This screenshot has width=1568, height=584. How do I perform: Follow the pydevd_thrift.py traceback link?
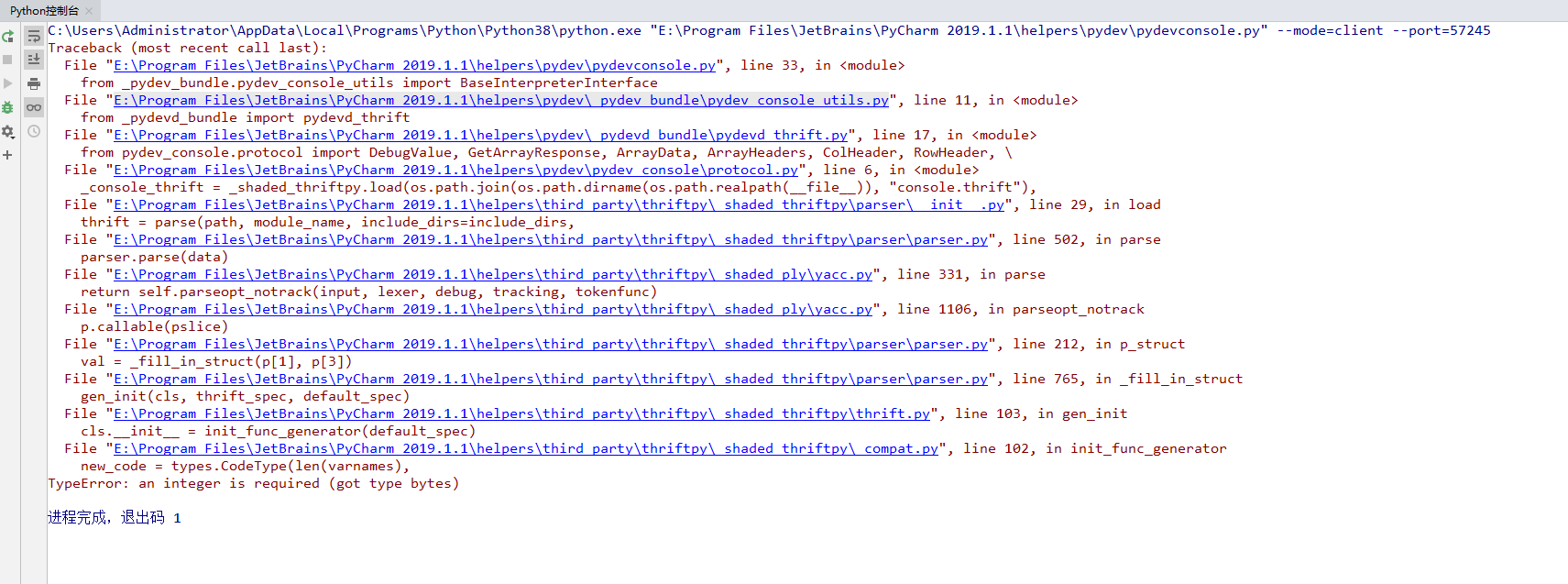(480, 135)
